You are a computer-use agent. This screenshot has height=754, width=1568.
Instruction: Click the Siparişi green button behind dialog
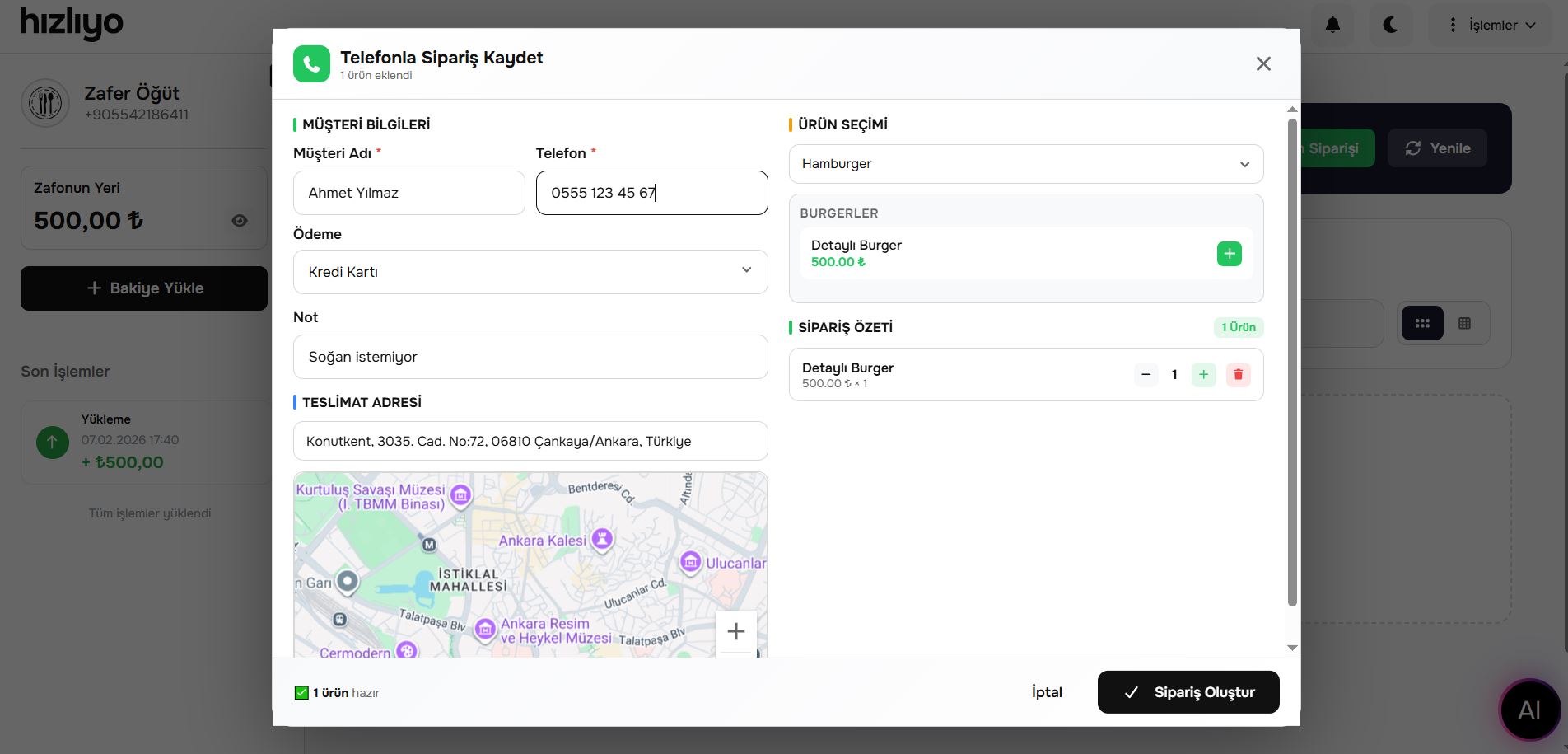(1337, 148)
